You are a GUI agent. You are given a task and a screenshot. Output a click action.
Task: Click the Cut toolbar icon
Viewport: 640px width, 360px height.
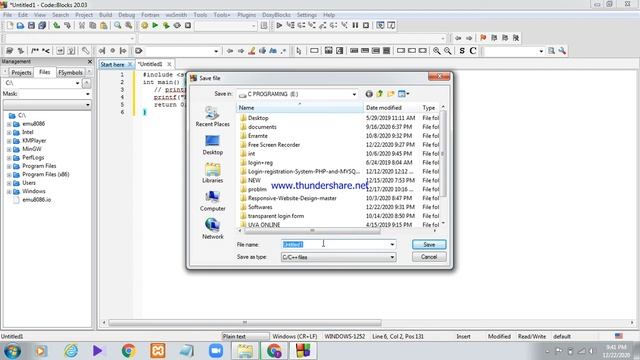(x=82, y=26)
